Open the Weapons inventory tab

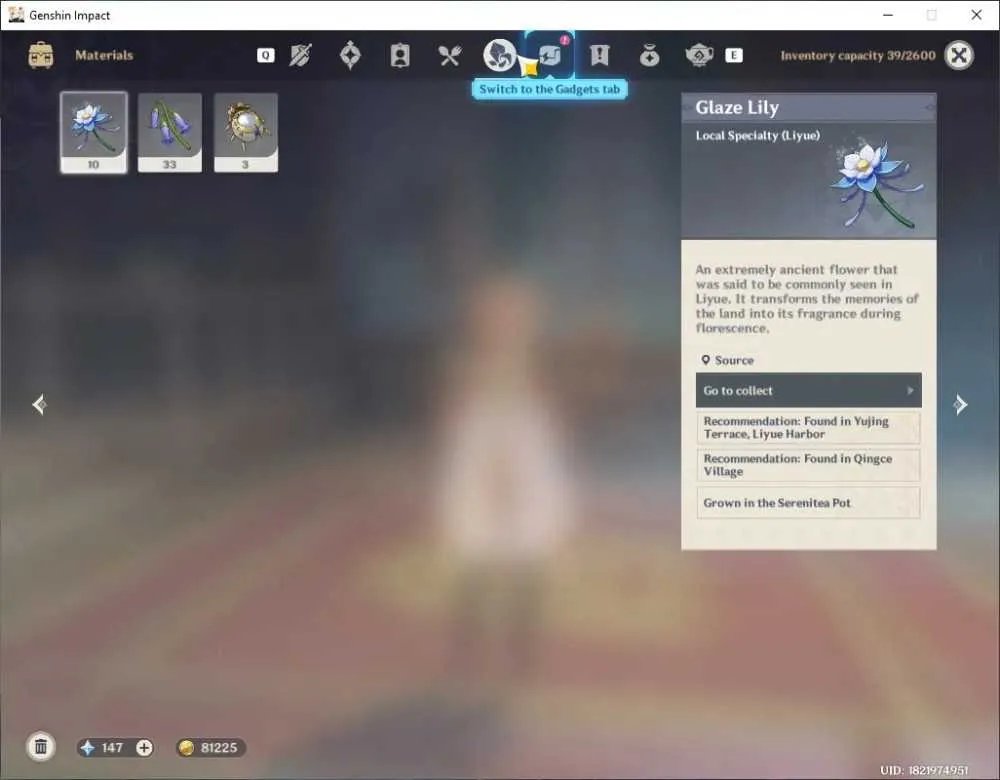click(x=300, y=55)
